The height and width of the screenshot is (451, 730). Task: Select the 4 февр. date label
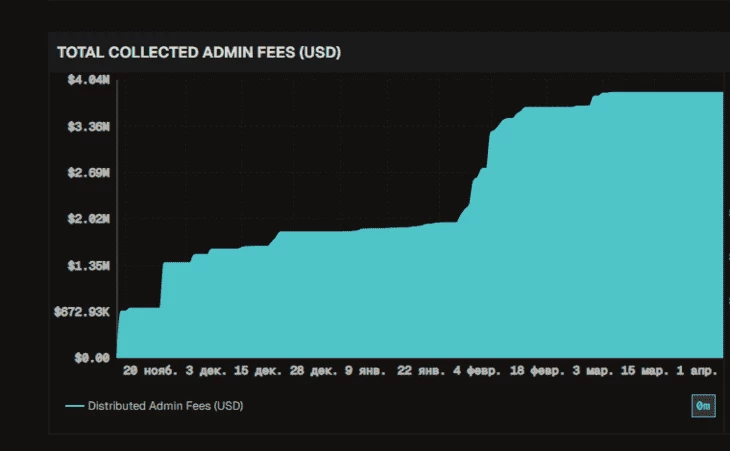click(x=477, y=371)
